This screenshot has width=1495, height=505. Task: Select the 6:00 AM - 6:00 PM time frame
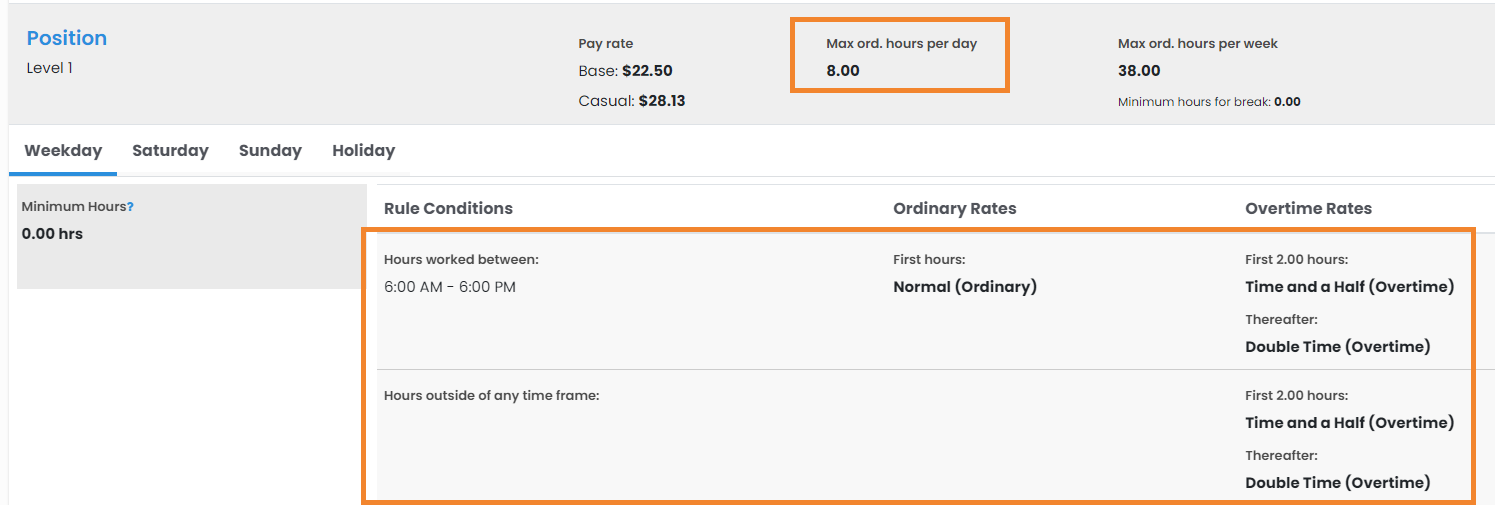(x=450, y=287)
